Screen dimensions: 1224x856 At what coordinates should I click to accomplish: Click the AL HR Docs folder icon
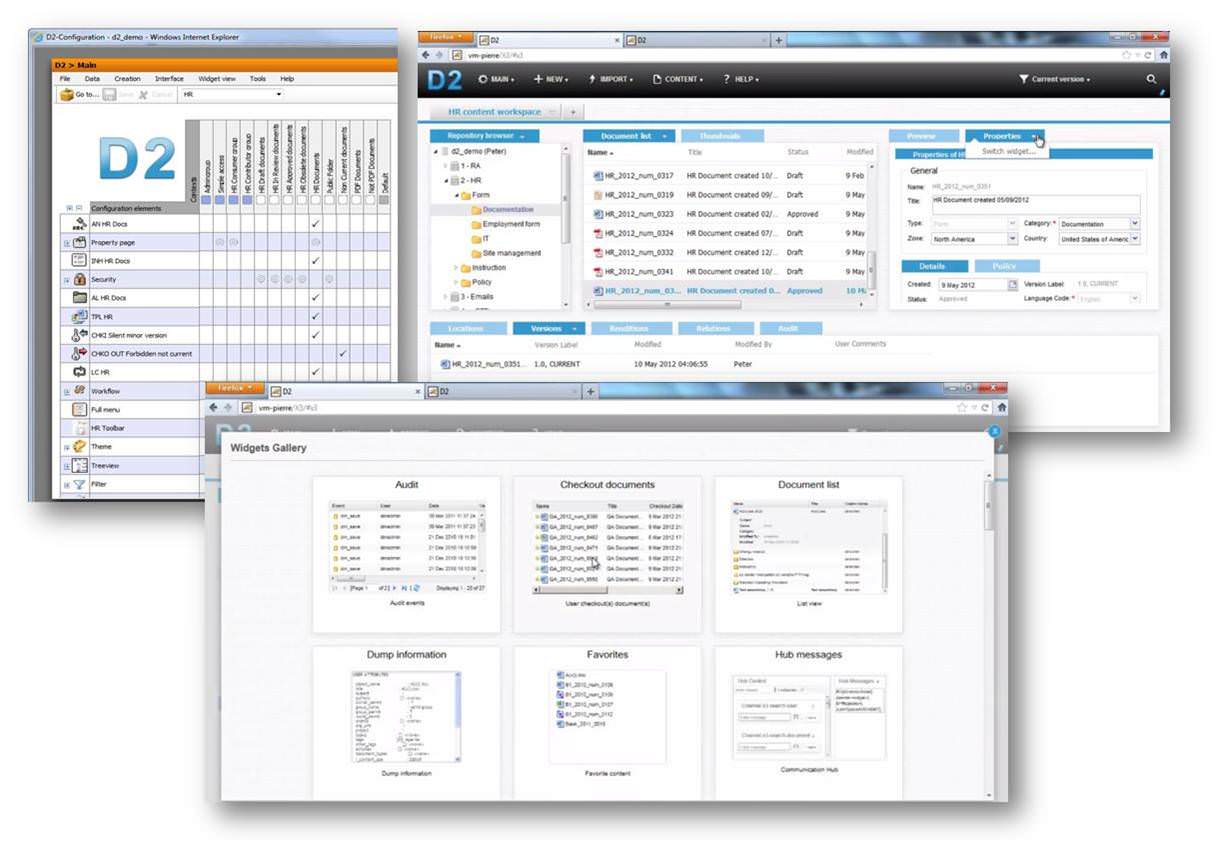click(79, 298)
